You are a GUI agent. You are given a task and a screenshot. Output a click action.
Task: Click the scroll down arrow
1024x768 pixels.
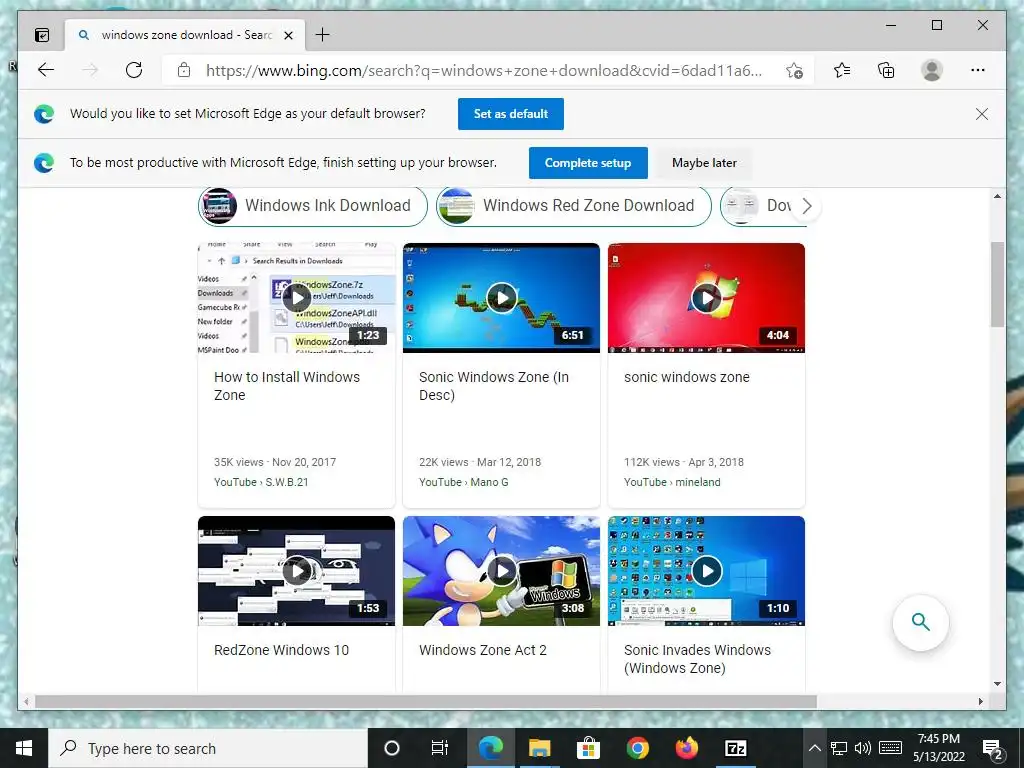click(x=997, y=684)
